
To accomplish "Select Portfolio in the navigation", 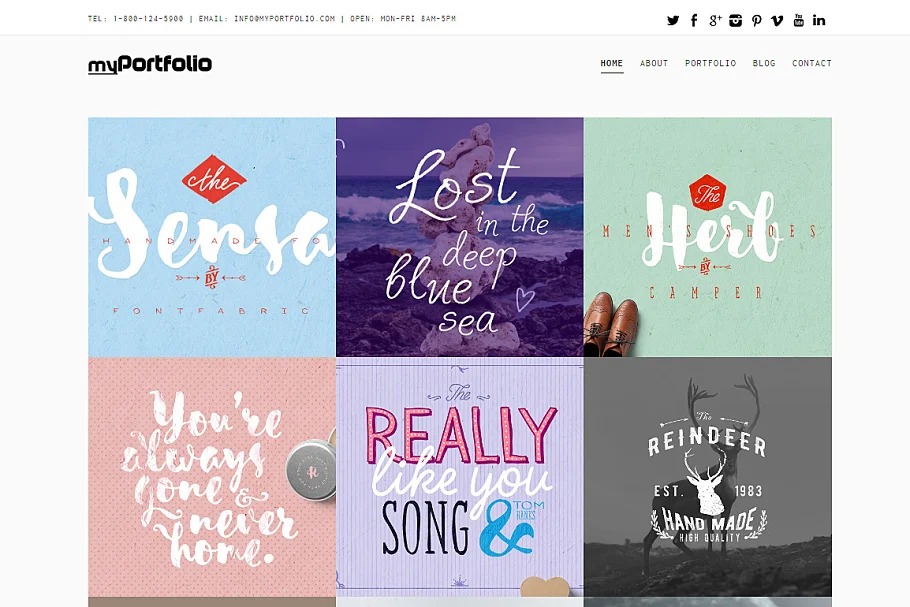I will [710, 63].
